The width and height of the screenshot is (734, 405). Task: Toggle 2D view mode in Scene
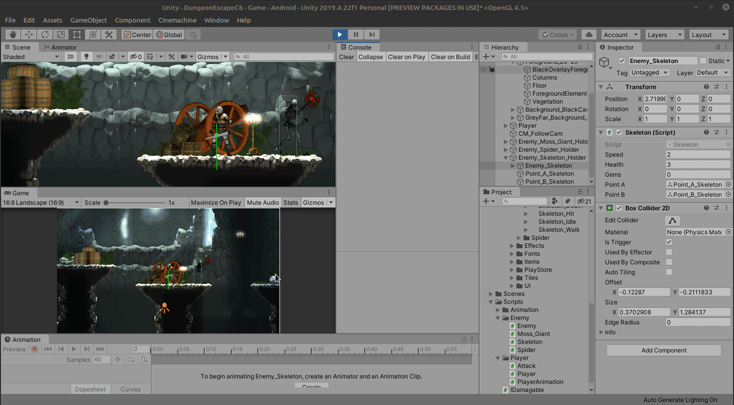coord(70,57)
